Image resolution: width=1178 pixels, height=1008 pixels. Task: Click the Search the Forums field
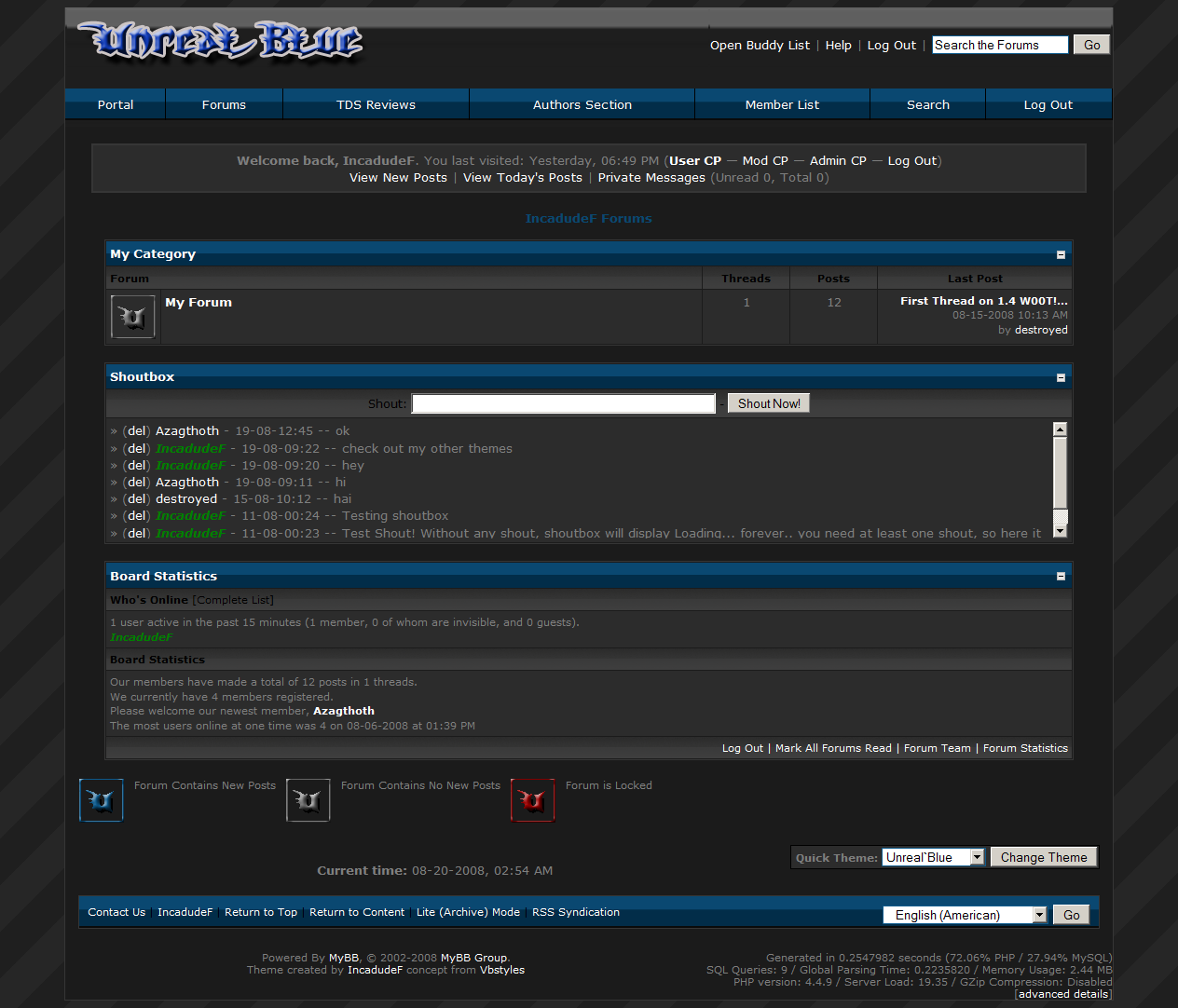coord(1000,45)
